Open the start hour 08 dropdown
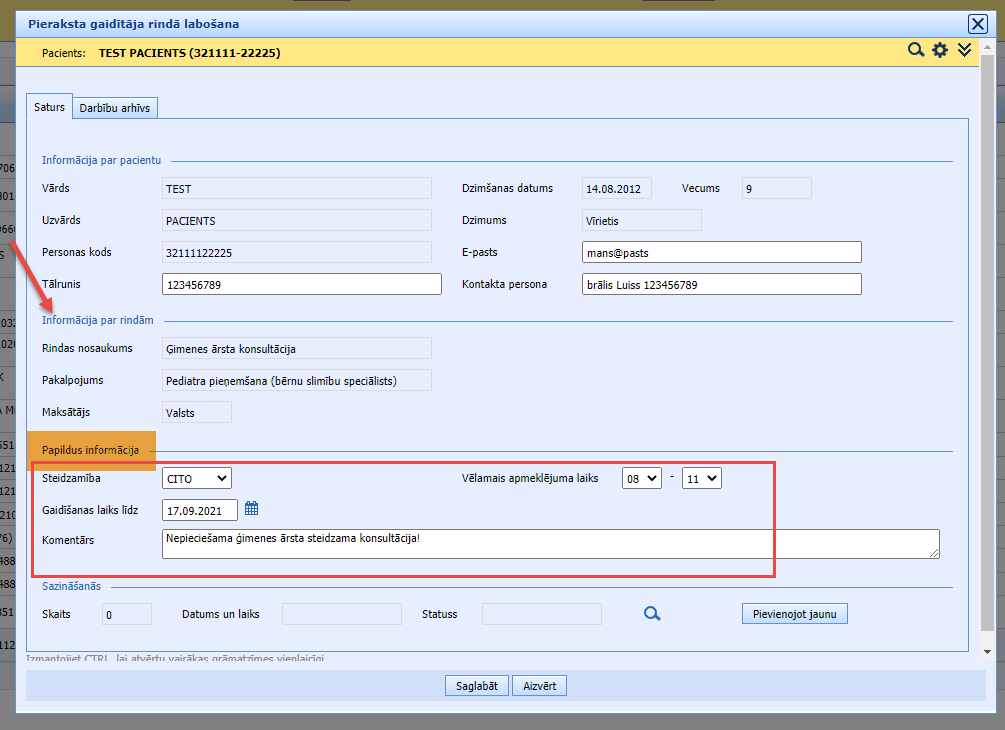The width and height of the screenshot is (1005, 730). 641,479
